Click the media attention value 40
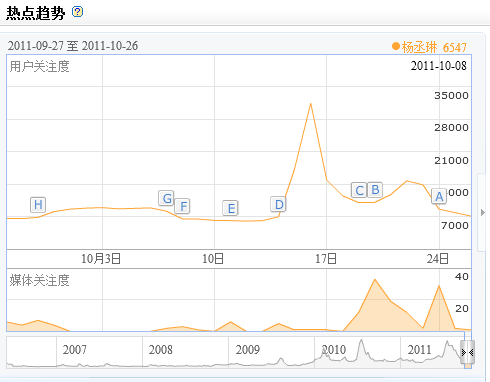The image size is (490, 382). tap(462, 277)
